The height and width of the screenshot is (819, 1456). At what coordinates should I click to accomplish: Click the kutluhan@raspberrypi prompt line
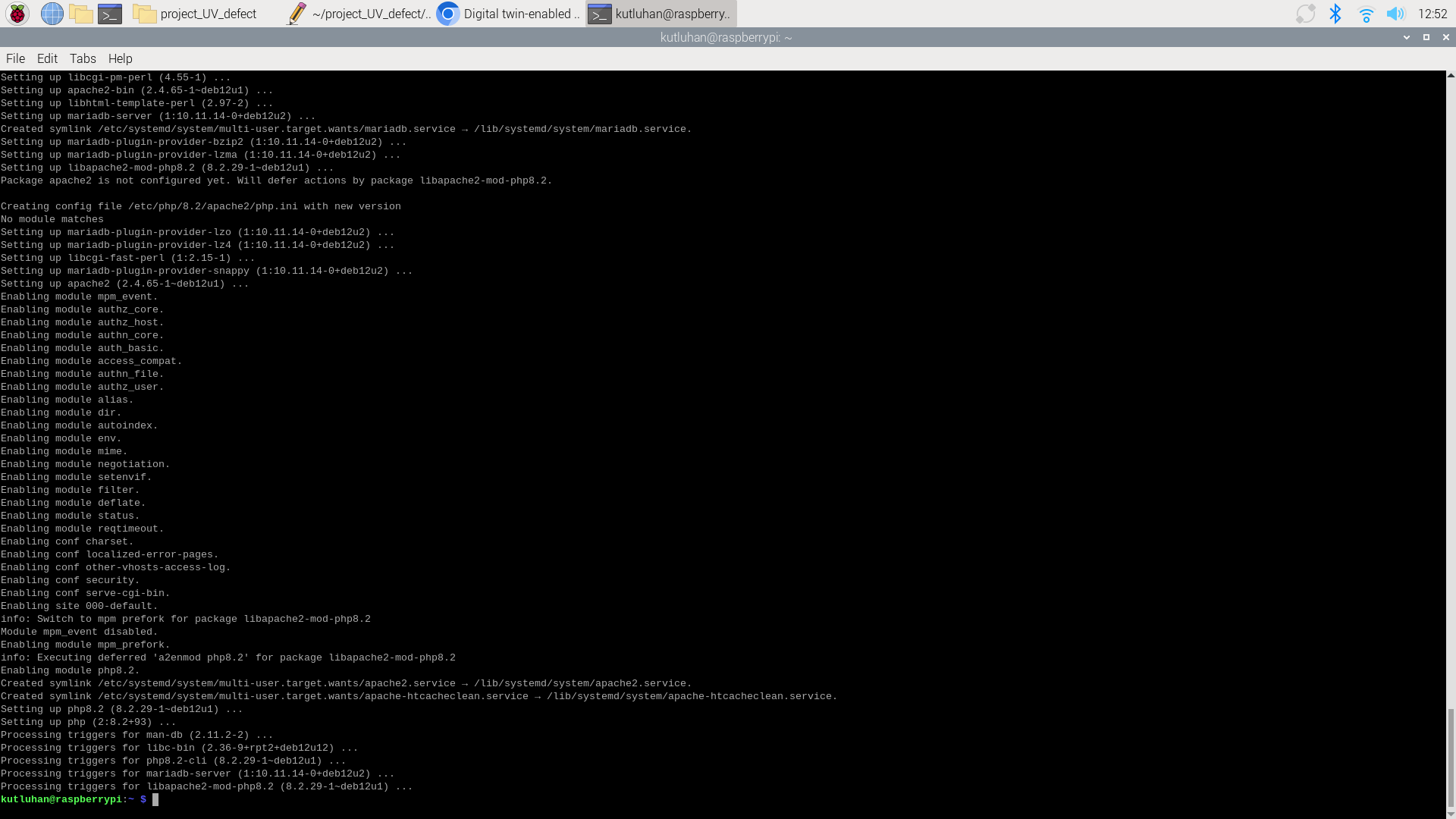tap(80, 799)
